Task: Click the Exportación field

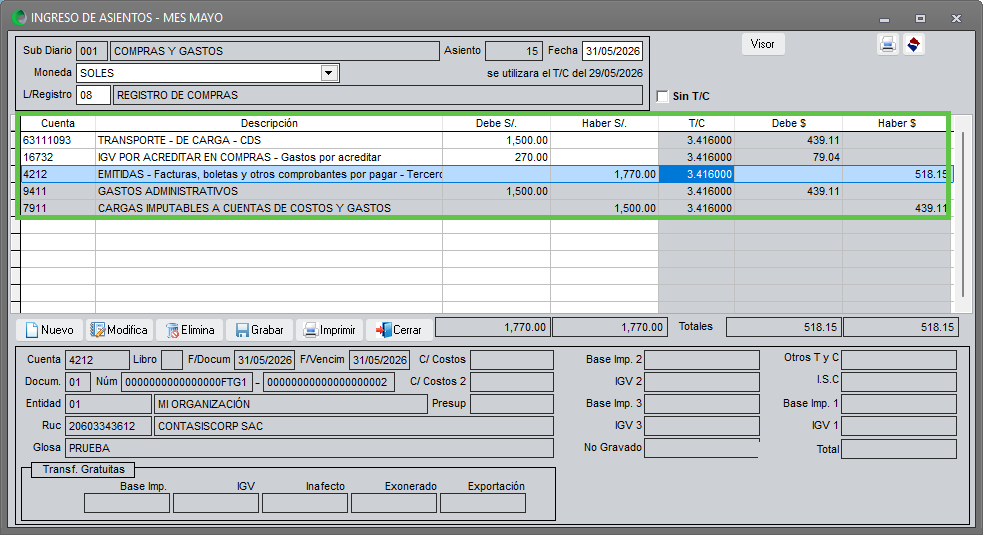Action: pos(483,503)
